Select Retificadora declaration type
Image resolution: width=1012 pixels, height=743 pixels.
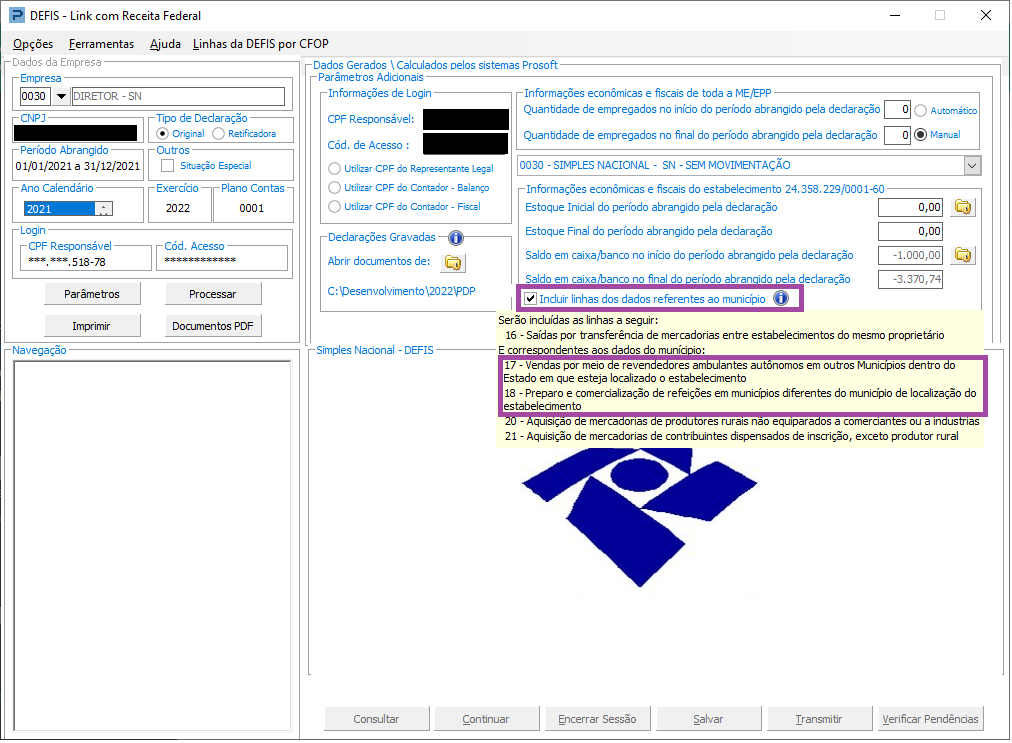pos(218,134)
